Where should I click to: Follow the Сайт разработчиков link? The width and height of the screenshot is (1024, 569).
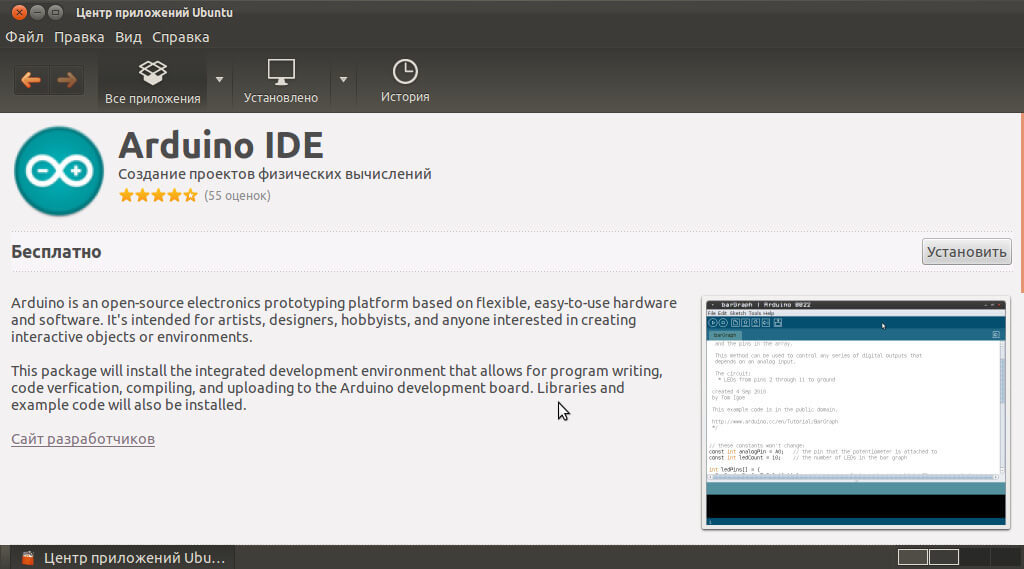click(83, 439)
